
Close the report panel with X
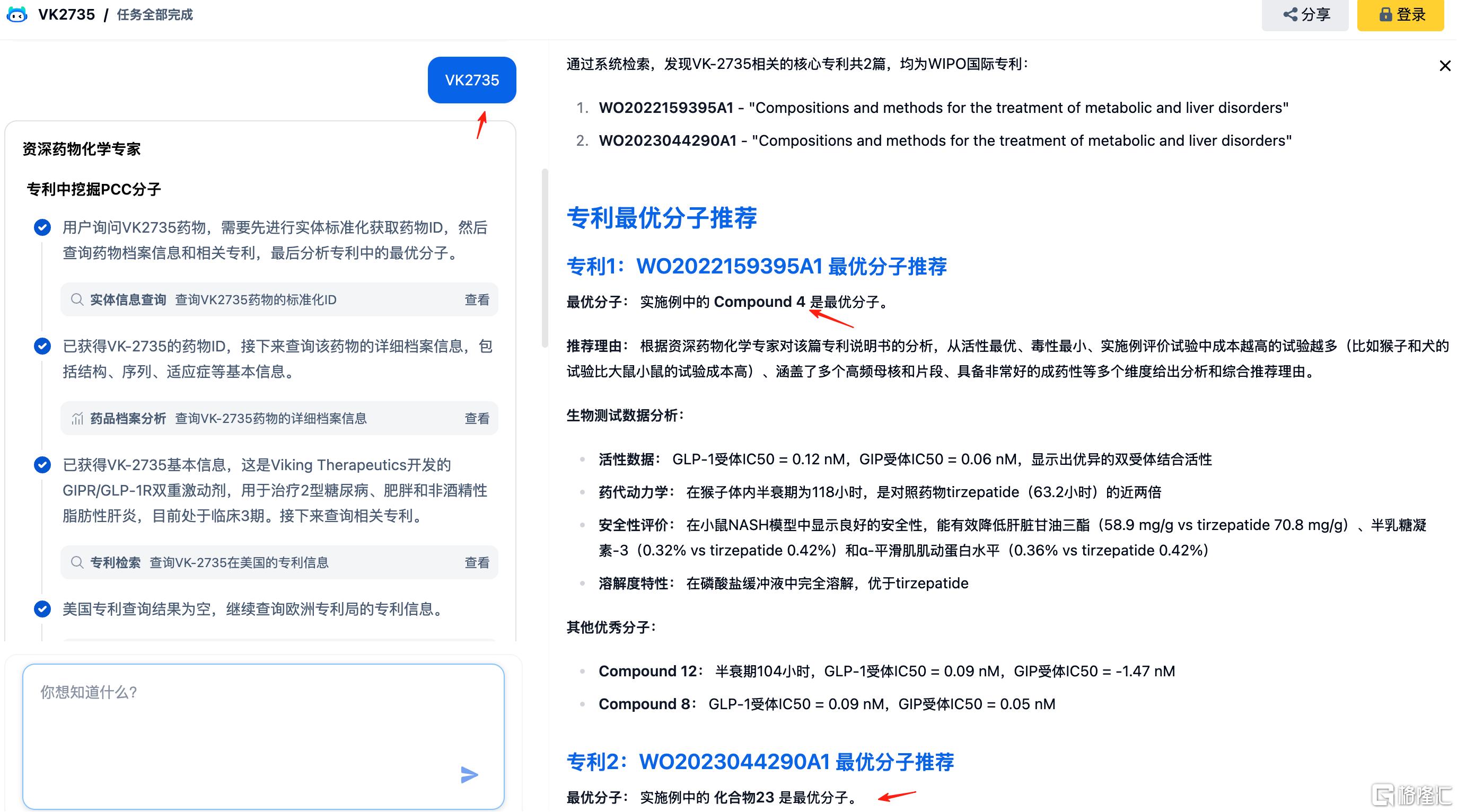click(x=1445, y=66)
